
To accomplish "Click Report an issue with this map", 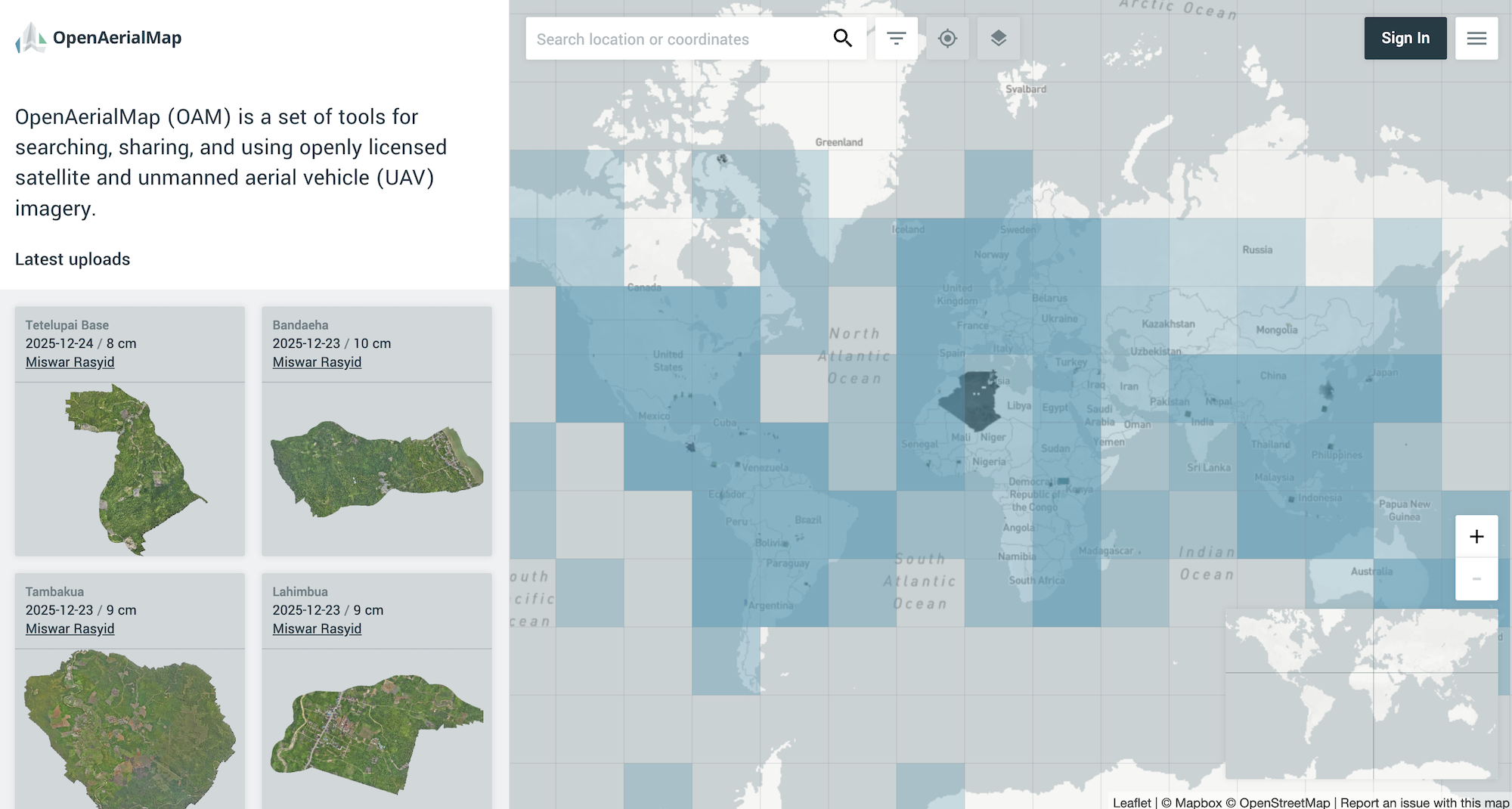I will coord(1424,802).
